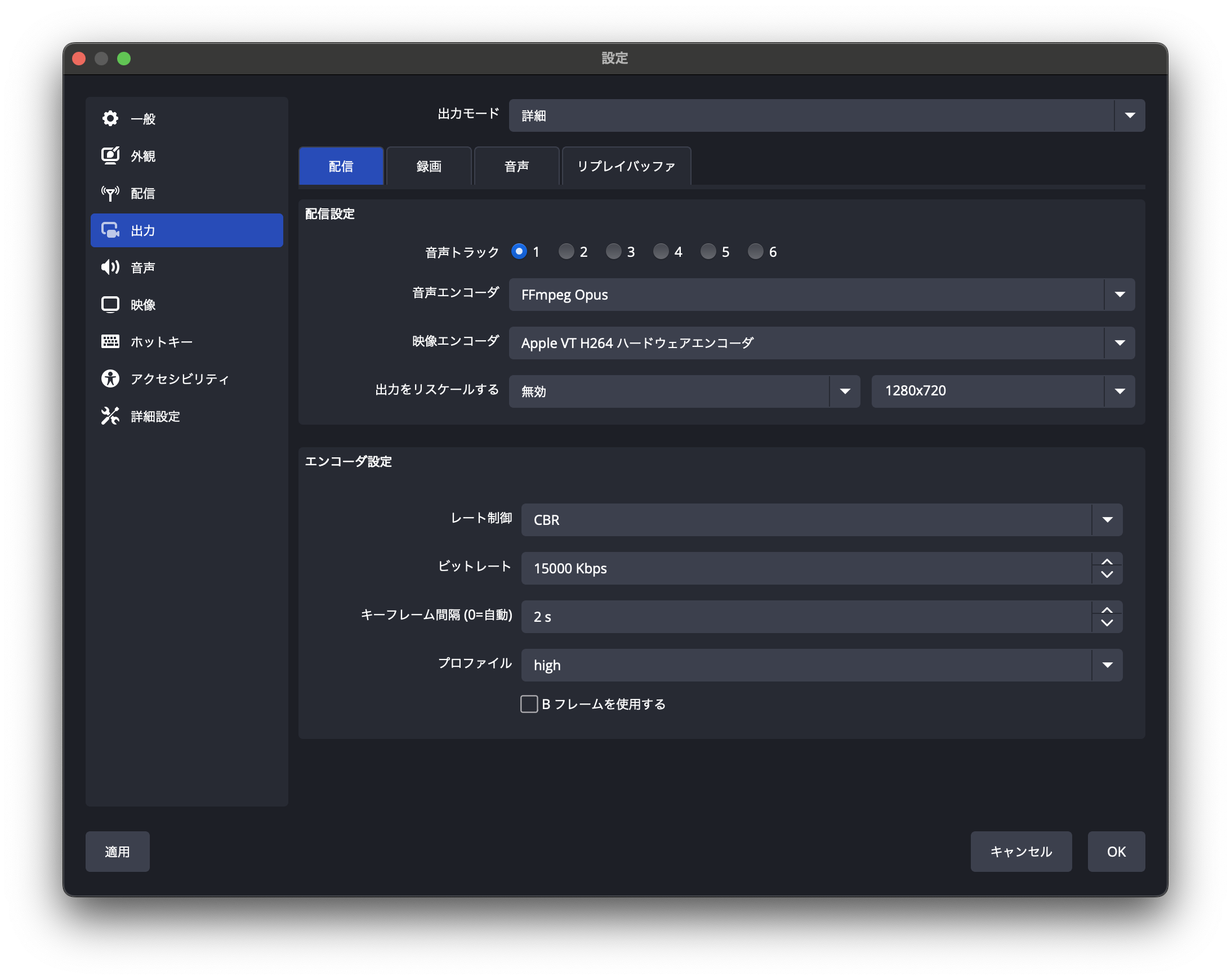The height and width of the screenshot is (980, 1231).
Task: Click the 出力 (Output) settings icon
Action: (111, 230)
